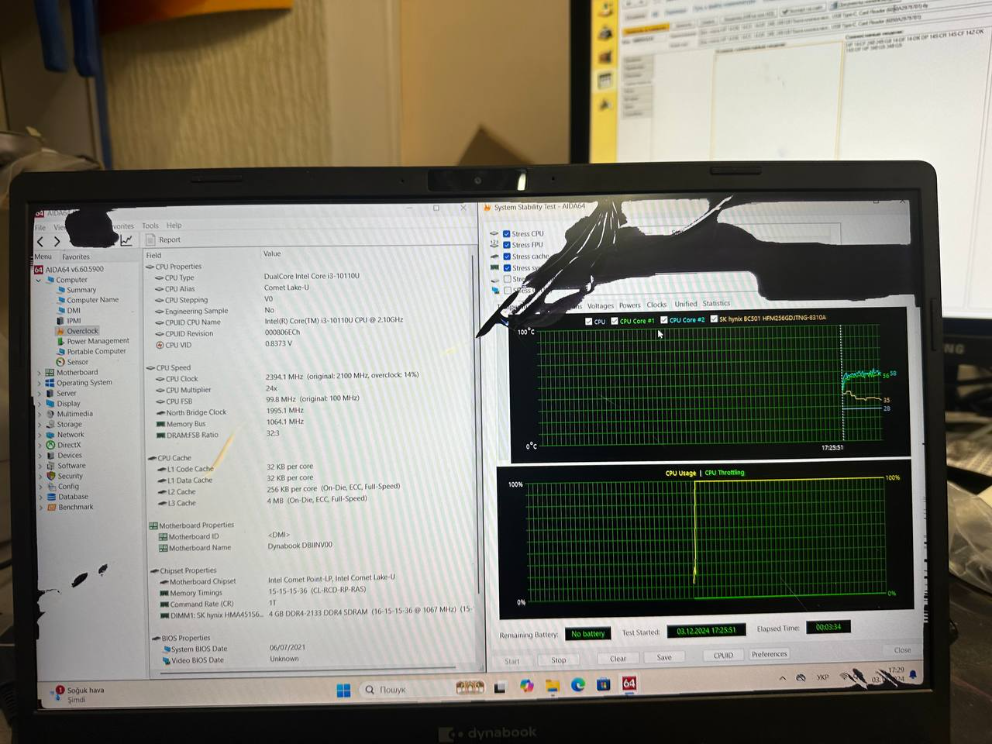Expand the Network tree node

click(40, 435)
